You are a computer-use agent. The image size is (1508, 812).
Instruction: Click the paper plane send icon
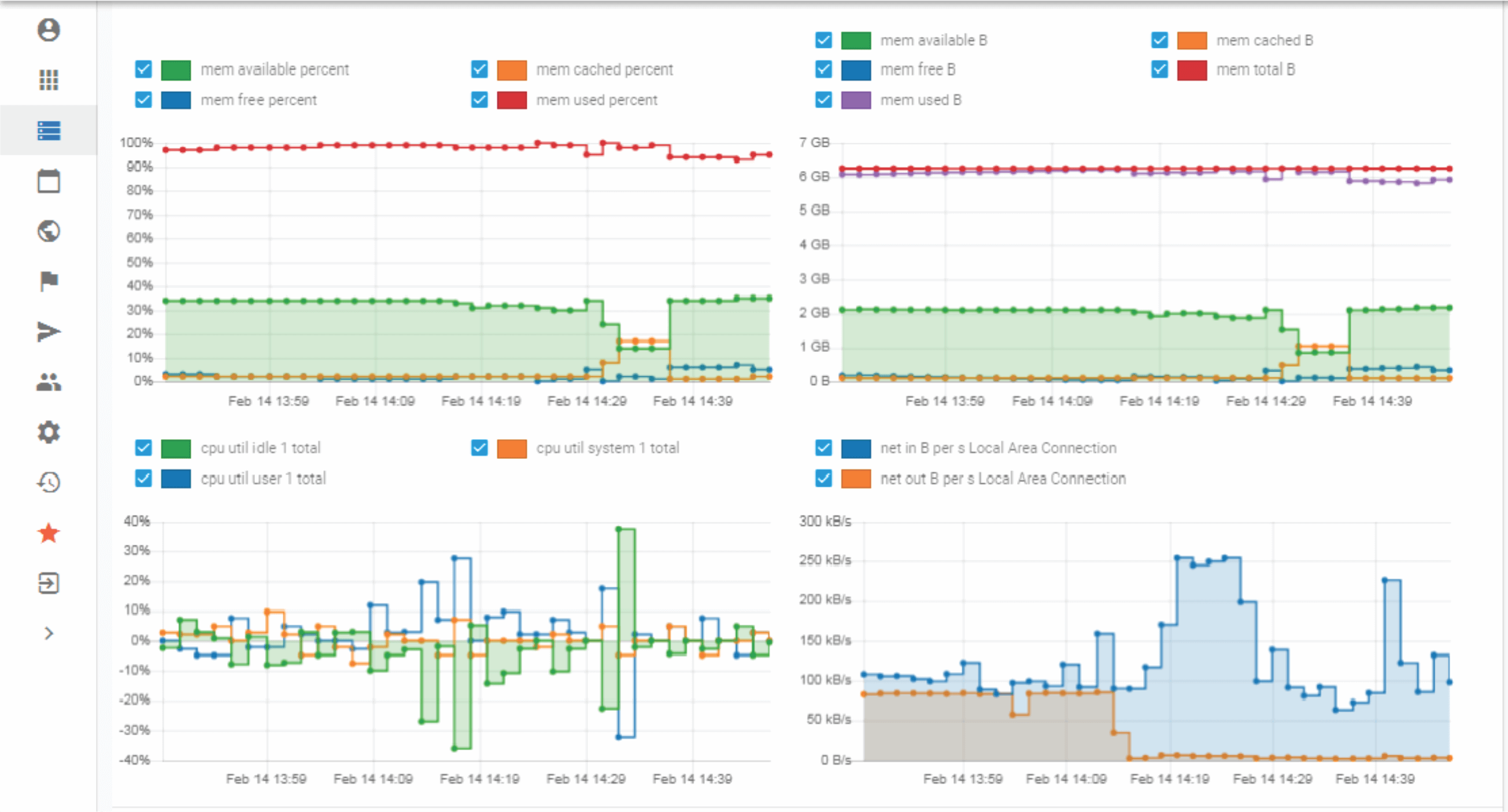click(49, 332)
